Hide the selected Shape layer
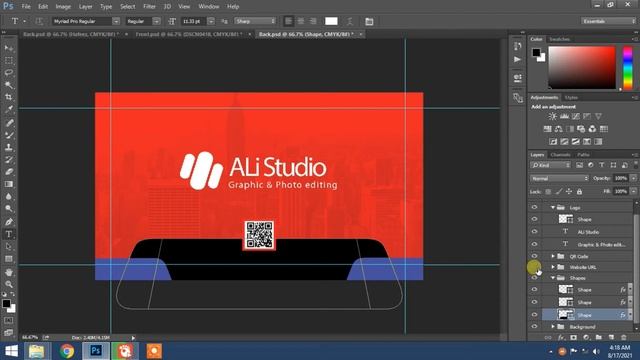 point(534,315)
